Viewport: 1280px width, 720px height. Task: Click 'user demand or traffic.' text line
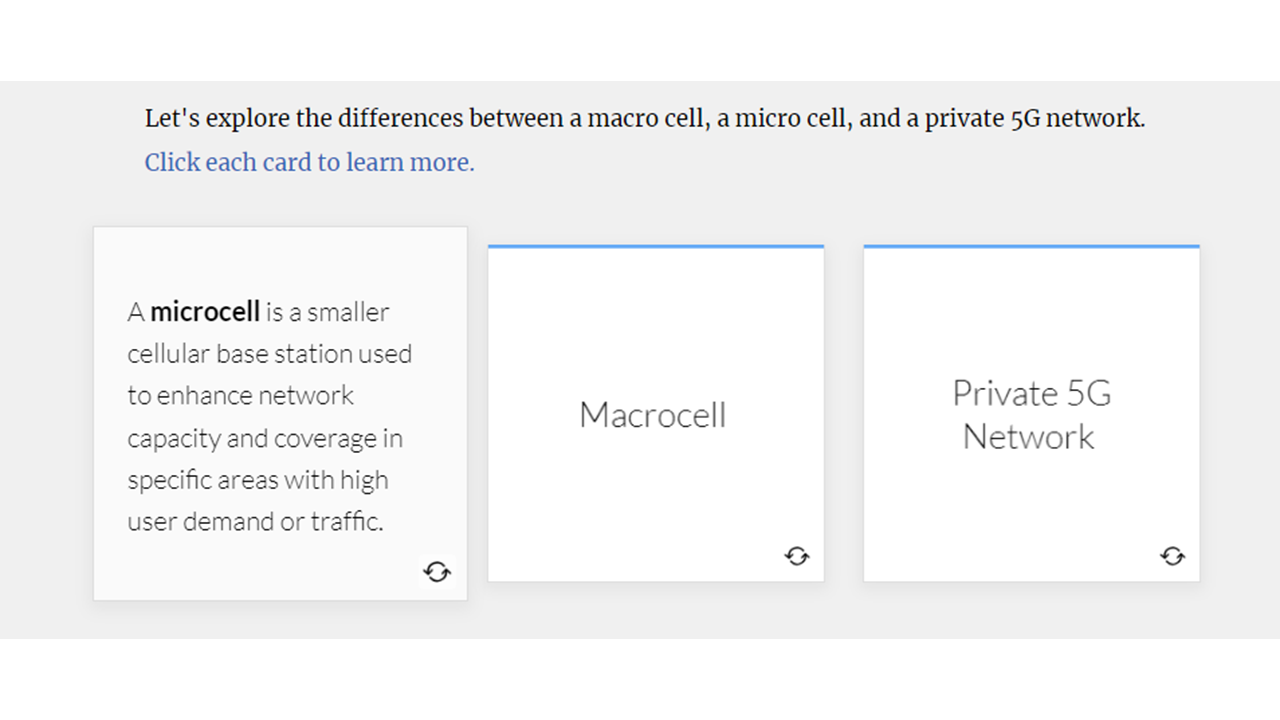click(255, 522)
